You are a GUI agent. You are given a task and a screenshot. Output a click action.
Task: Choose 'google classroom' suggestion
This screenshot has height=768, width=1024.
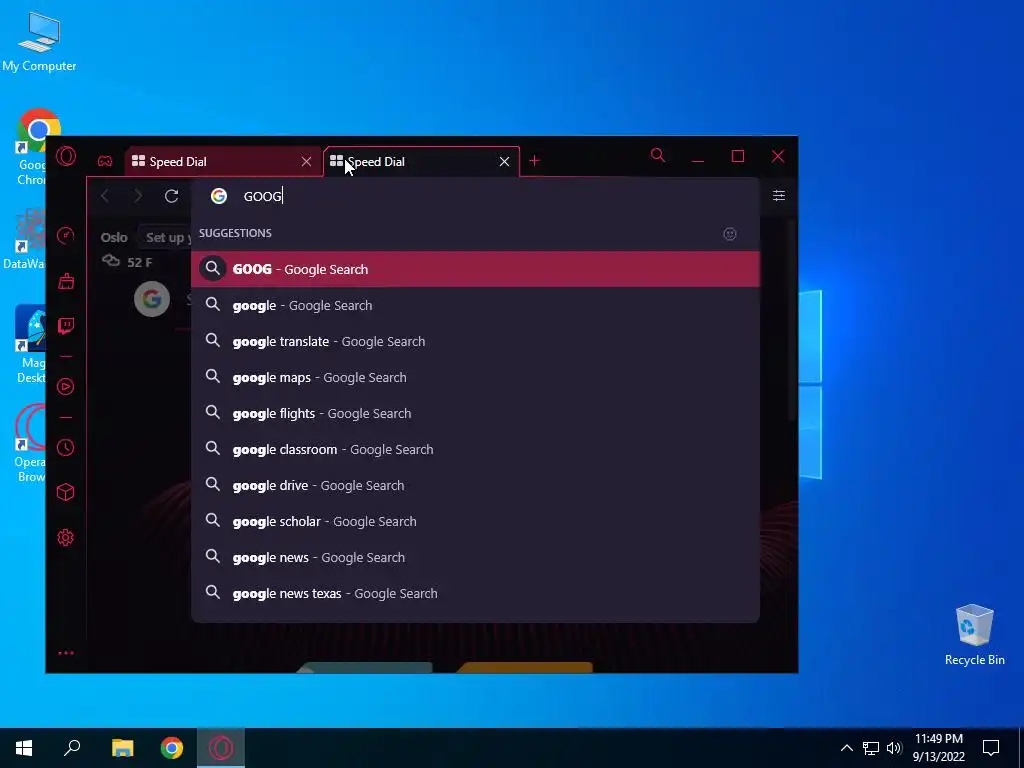[475, 449]
